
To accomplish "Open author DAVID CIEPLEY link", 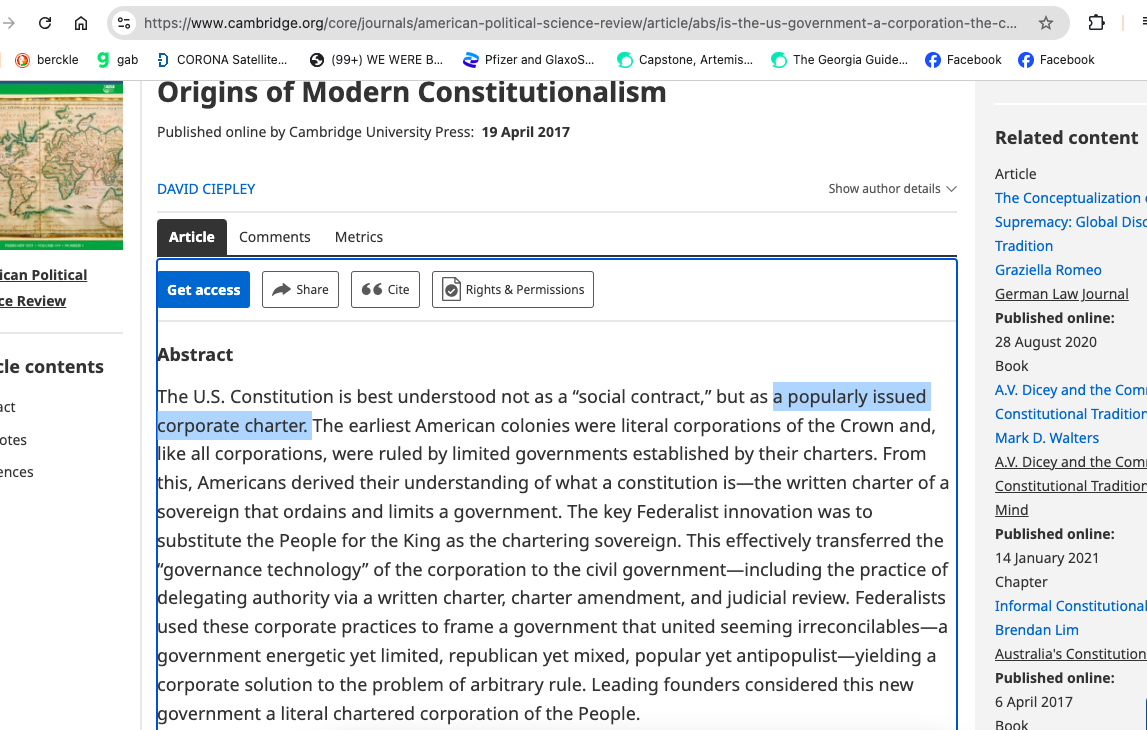I will 206,189.
